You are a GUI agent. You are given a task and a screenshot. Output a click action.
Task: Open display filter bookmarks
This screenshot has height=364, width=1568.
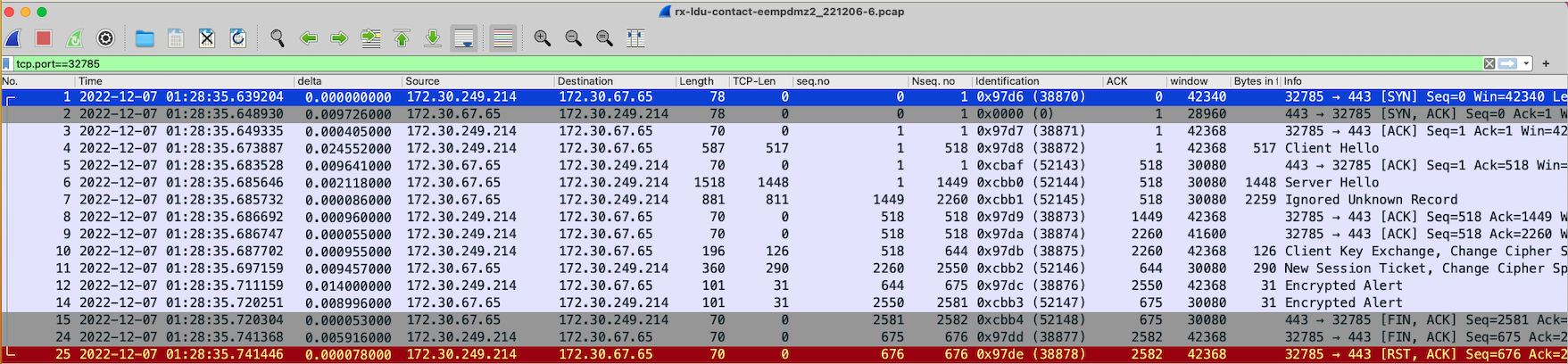(x=7, y=64)
